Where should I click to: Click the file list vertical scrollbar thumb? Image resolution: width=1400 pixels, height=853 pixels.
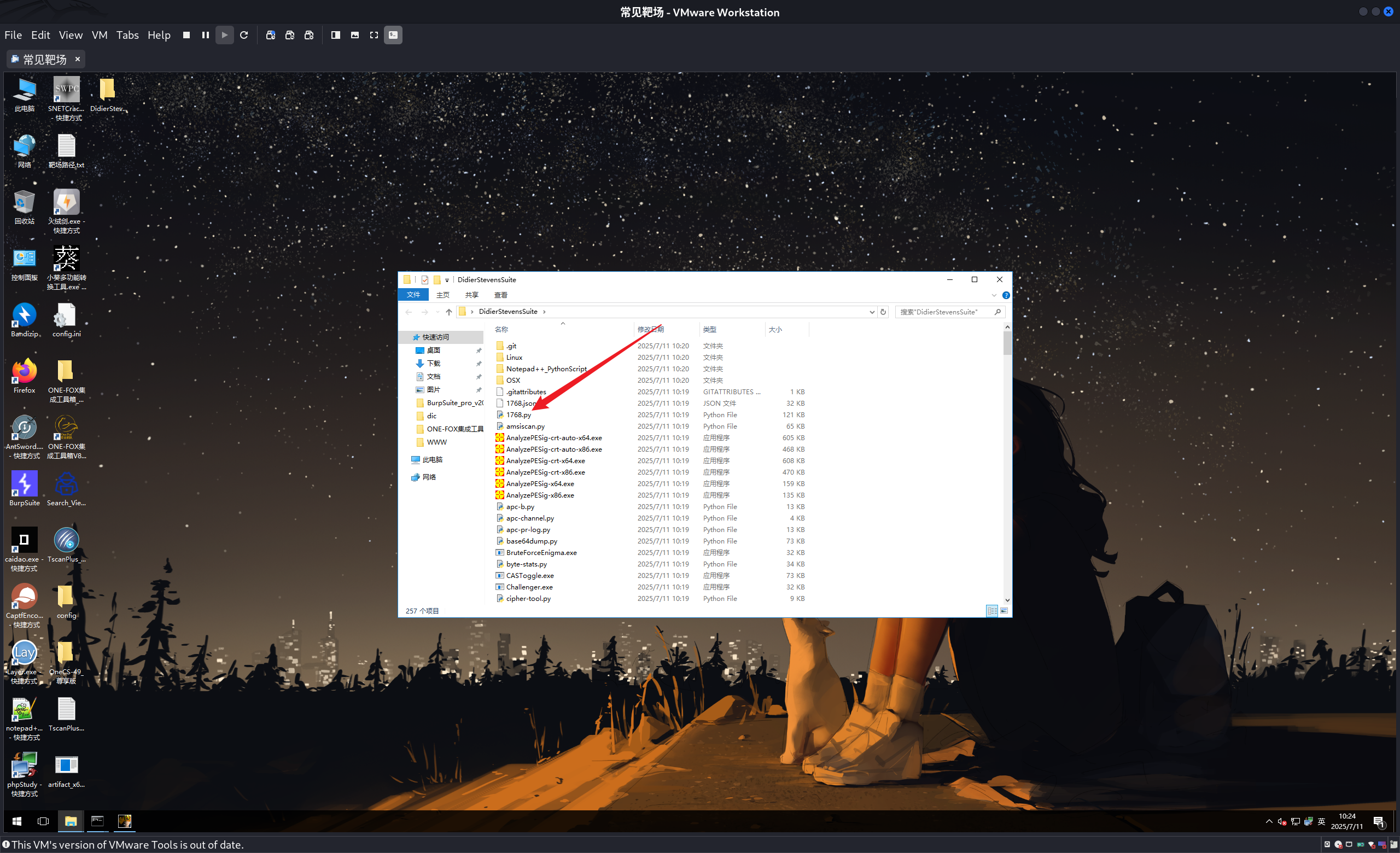pos(1007,343)
